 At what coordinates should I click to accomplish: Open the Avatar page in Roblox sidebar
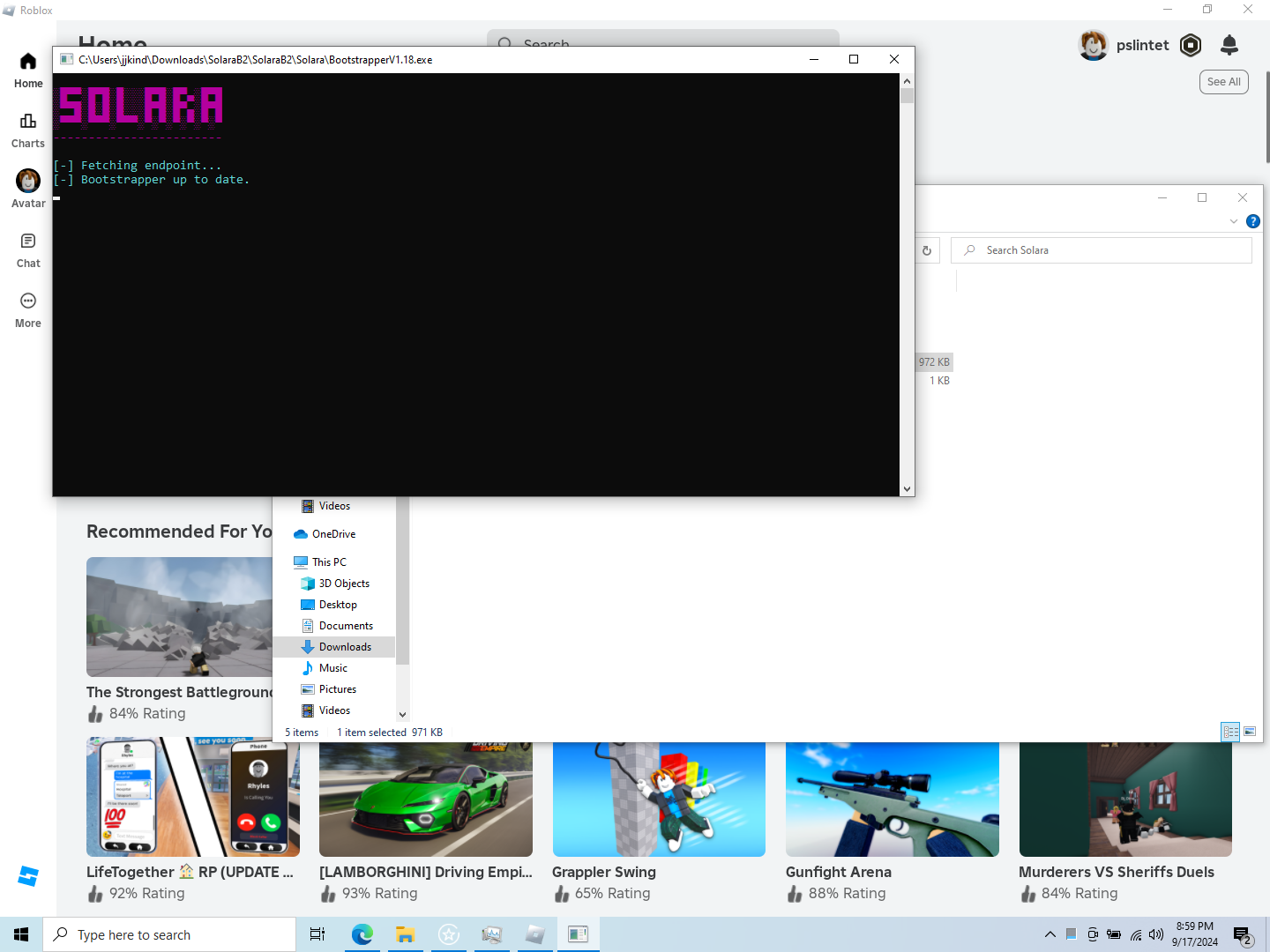(28, 190)
